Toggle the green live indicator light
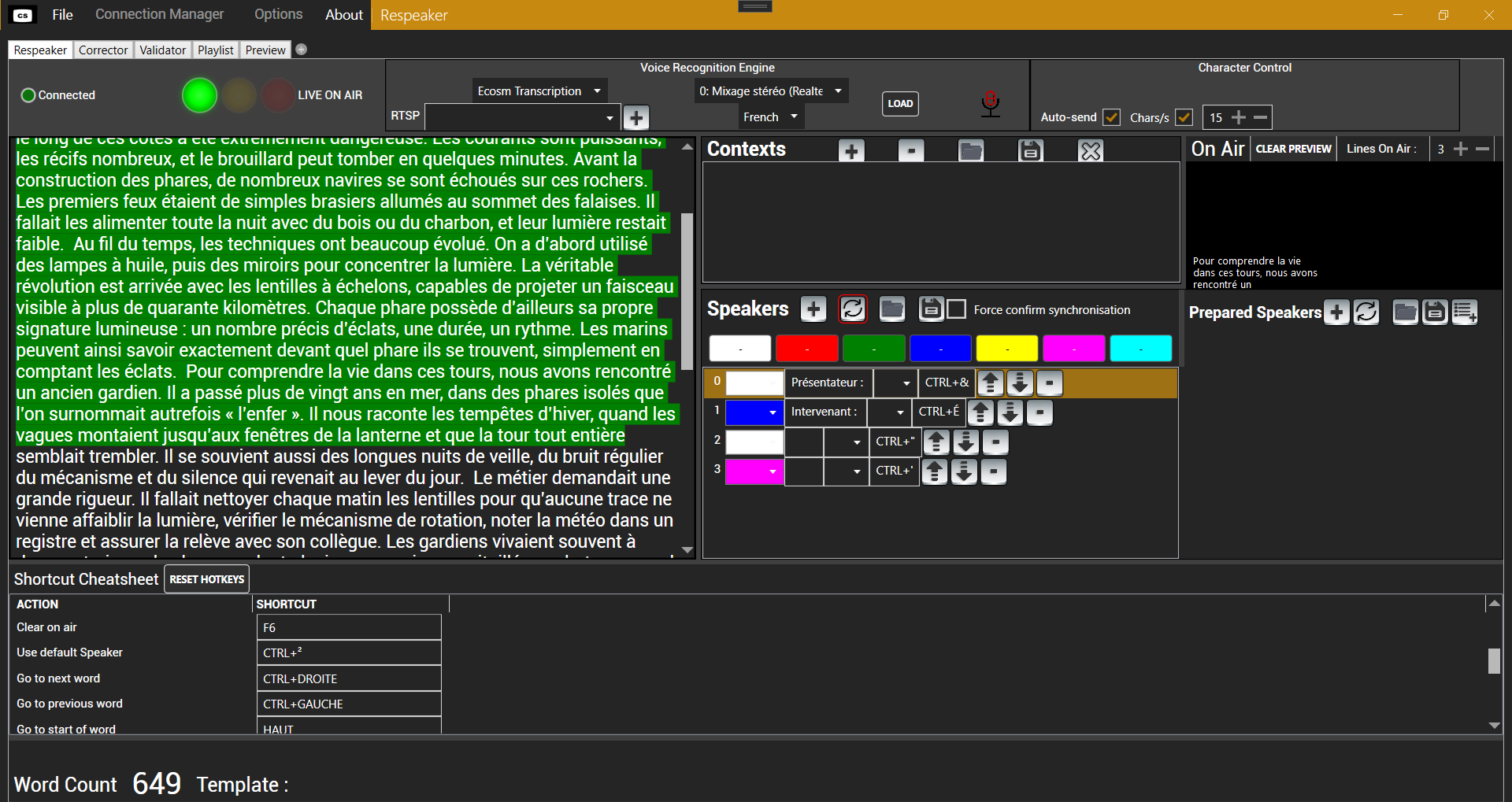This screenshot has width=1512, height=802. [x=199, y=95]
